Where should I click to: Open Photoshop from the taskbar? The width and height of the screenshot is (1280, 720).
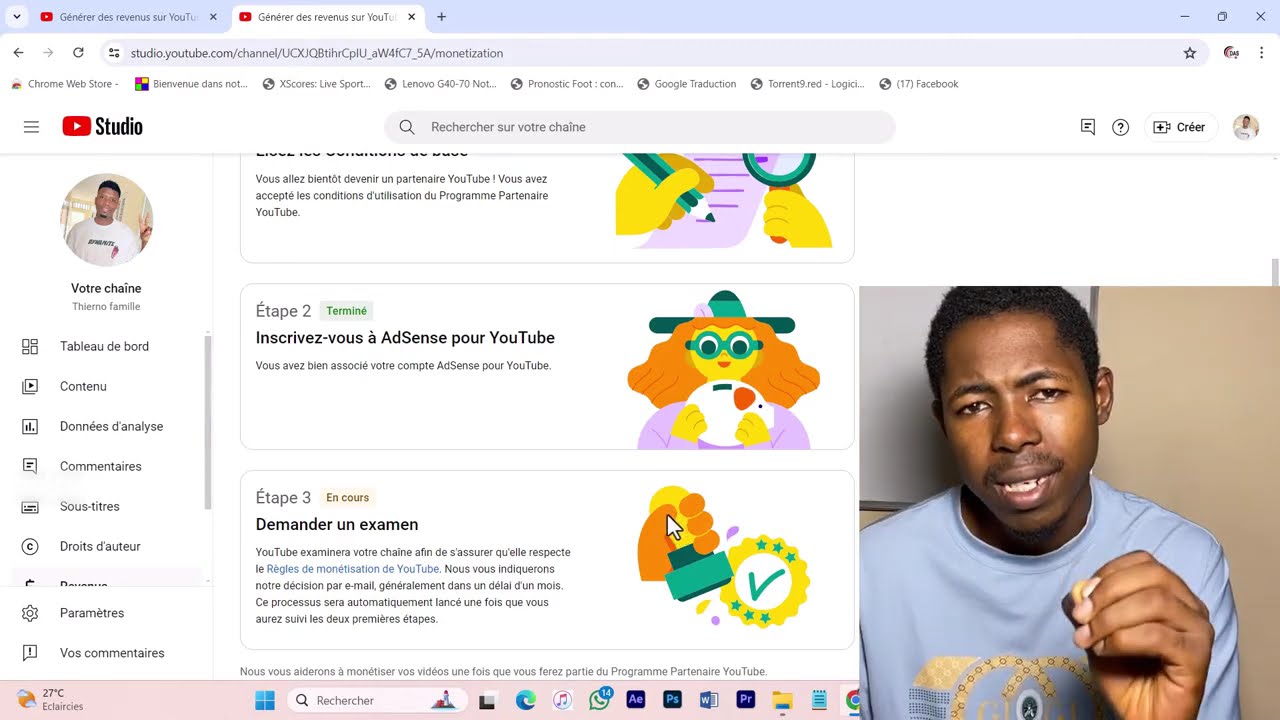(x=673, y=701)
